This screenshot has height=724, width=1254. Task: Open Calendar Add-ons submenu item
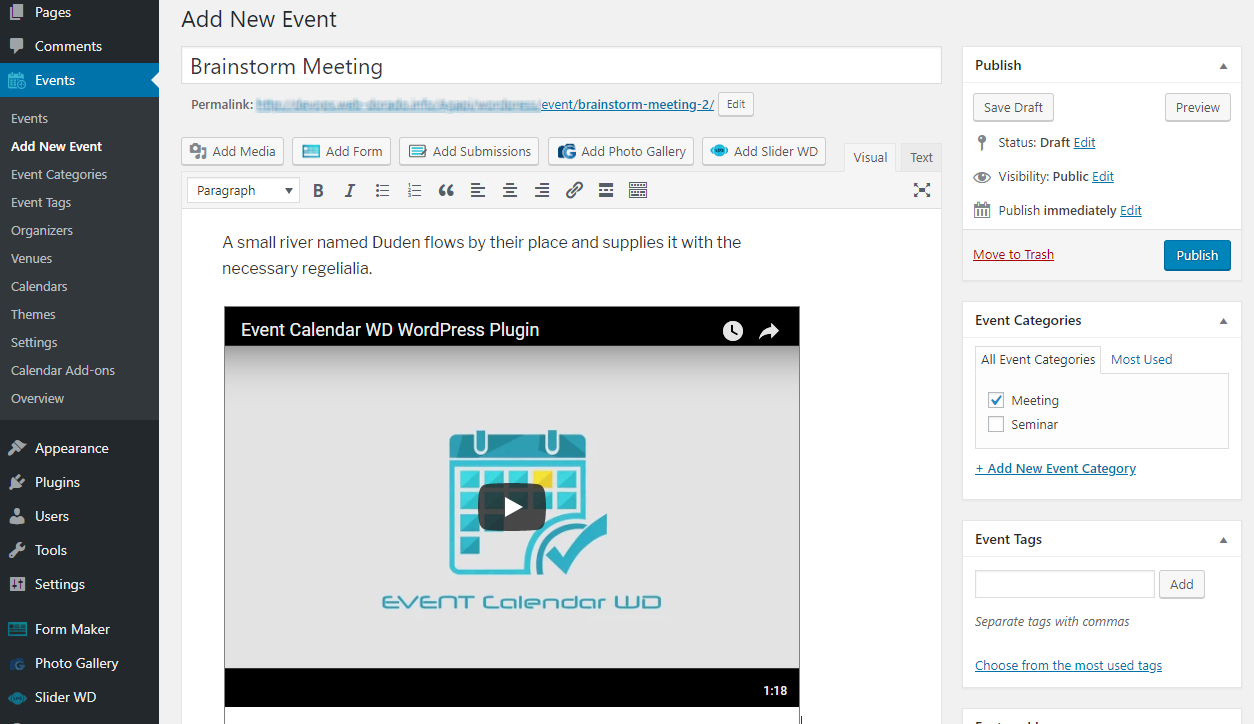point(63,370)
